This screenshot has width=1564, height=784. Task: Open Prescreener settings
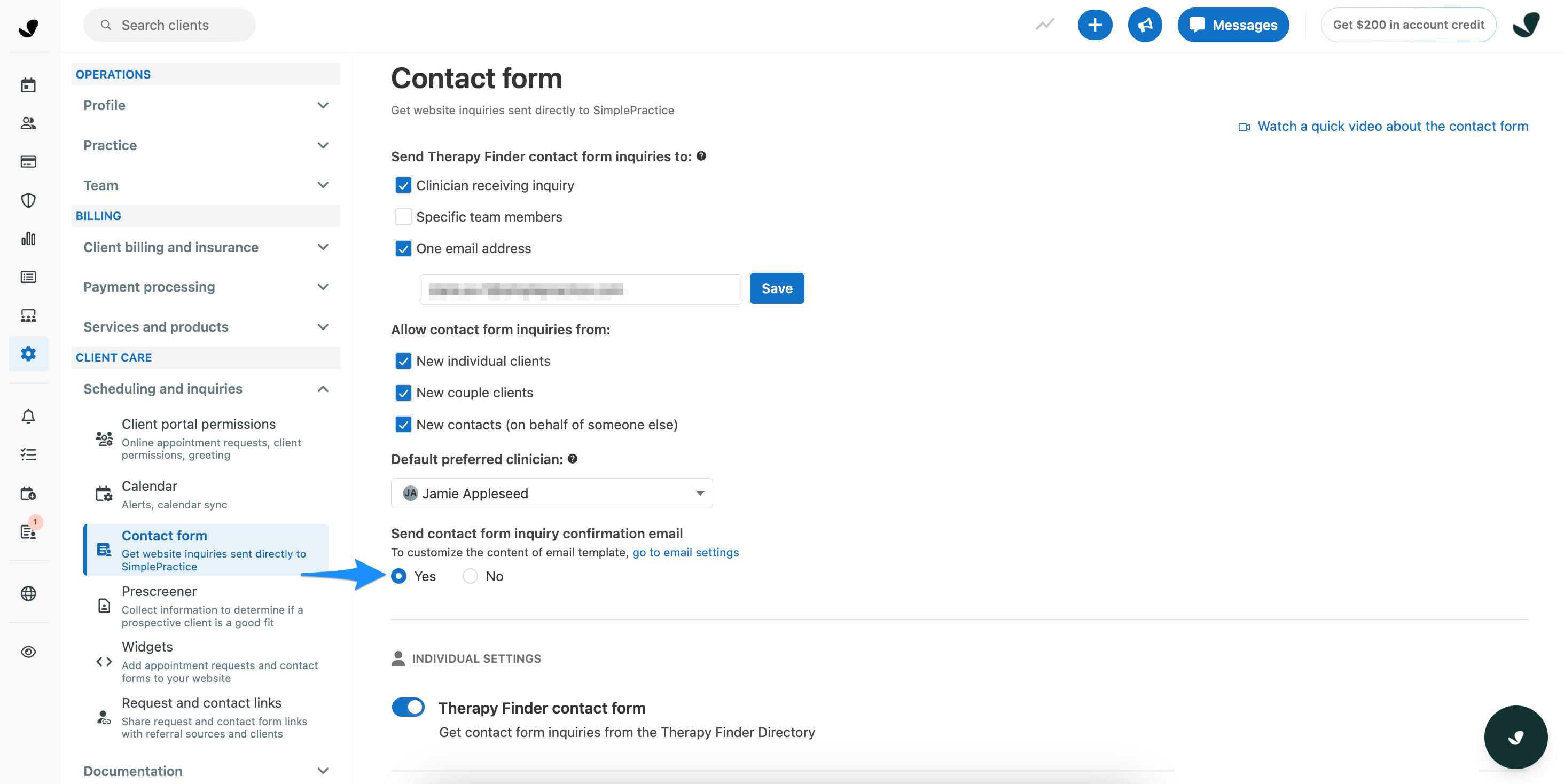206,606
